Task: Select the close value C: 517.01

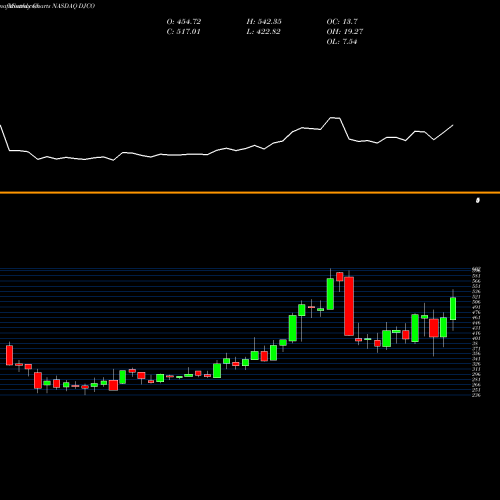Action: point(184,32)
